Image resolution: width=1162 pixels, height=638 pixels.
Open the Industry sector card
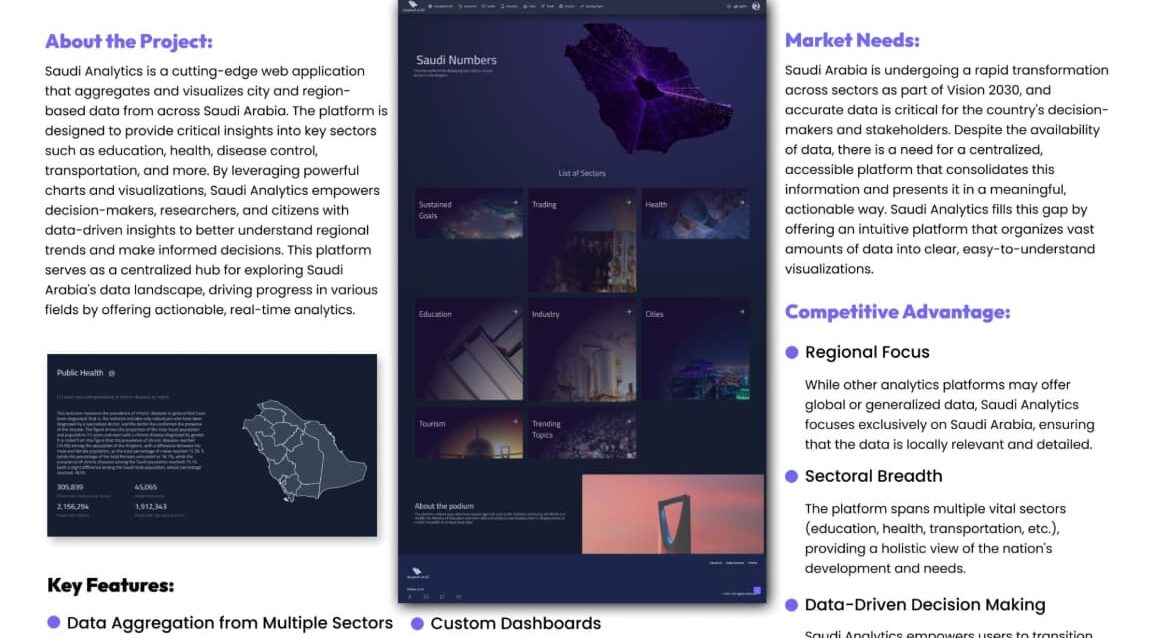tap(582, 349)
